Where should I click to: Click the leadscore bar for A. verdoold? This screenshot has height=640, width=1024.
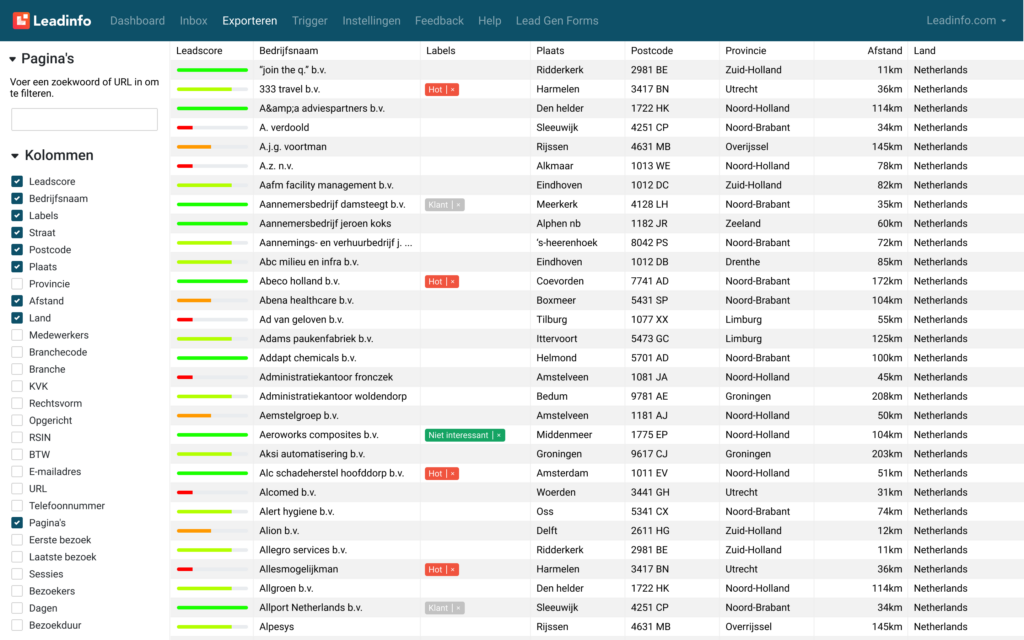(x=212, y=128)
